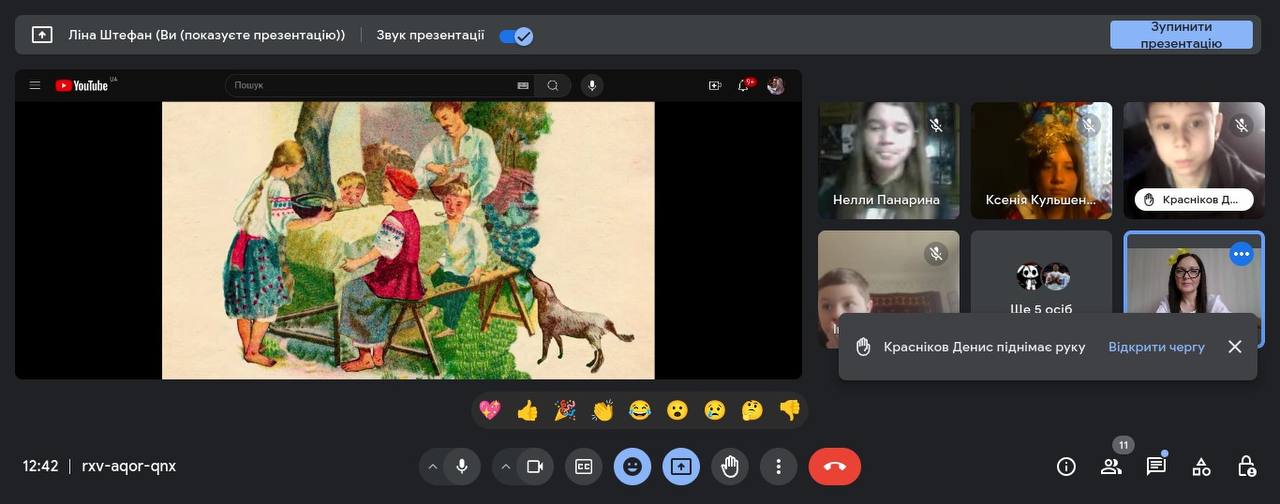Click the YouTube search field
This screenshot has width=1280, height=504.
point(370,86)
